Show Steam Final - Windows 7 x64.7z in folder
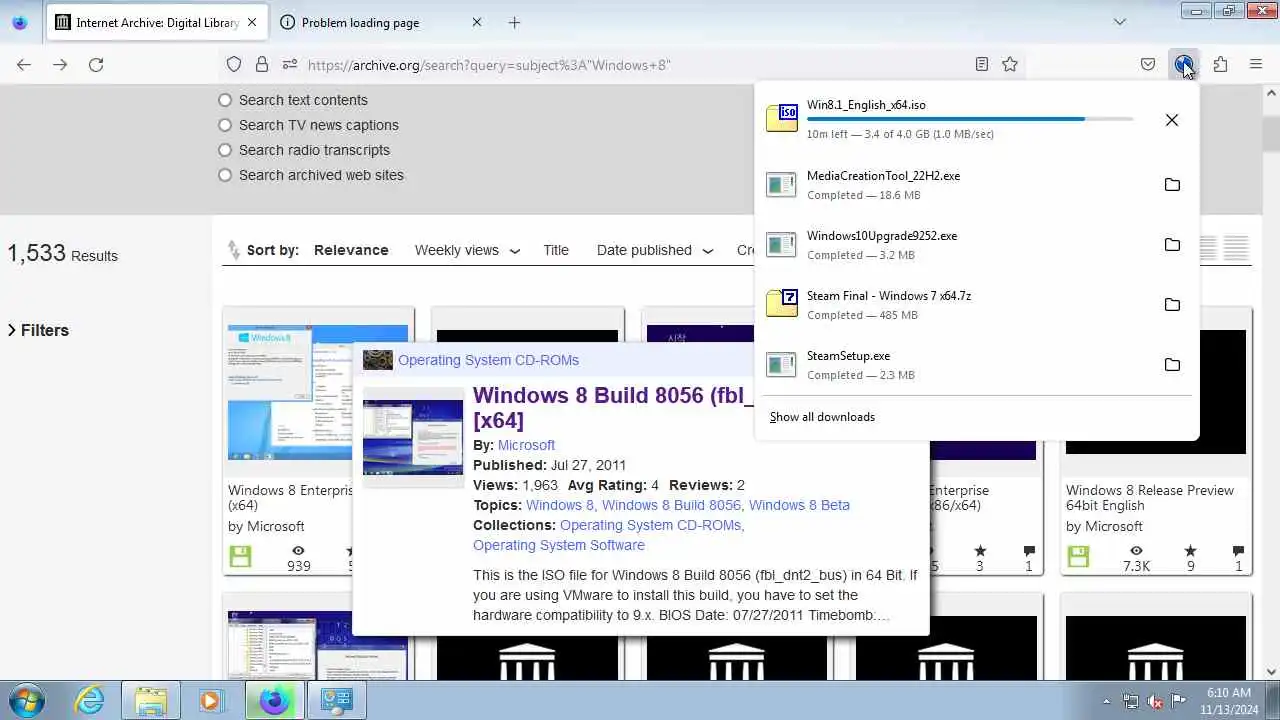 coord(1172,305)
